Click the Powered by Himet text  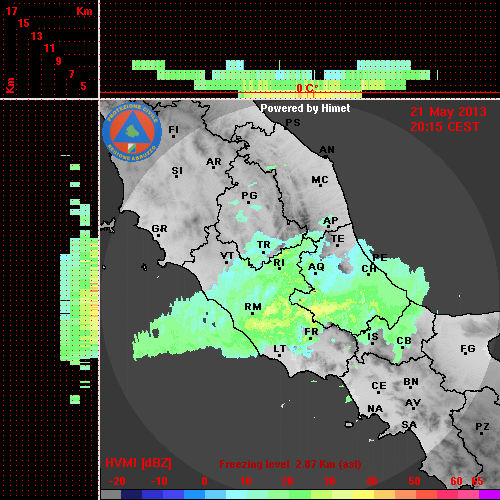pyautogui.click(x=305, y=108)
